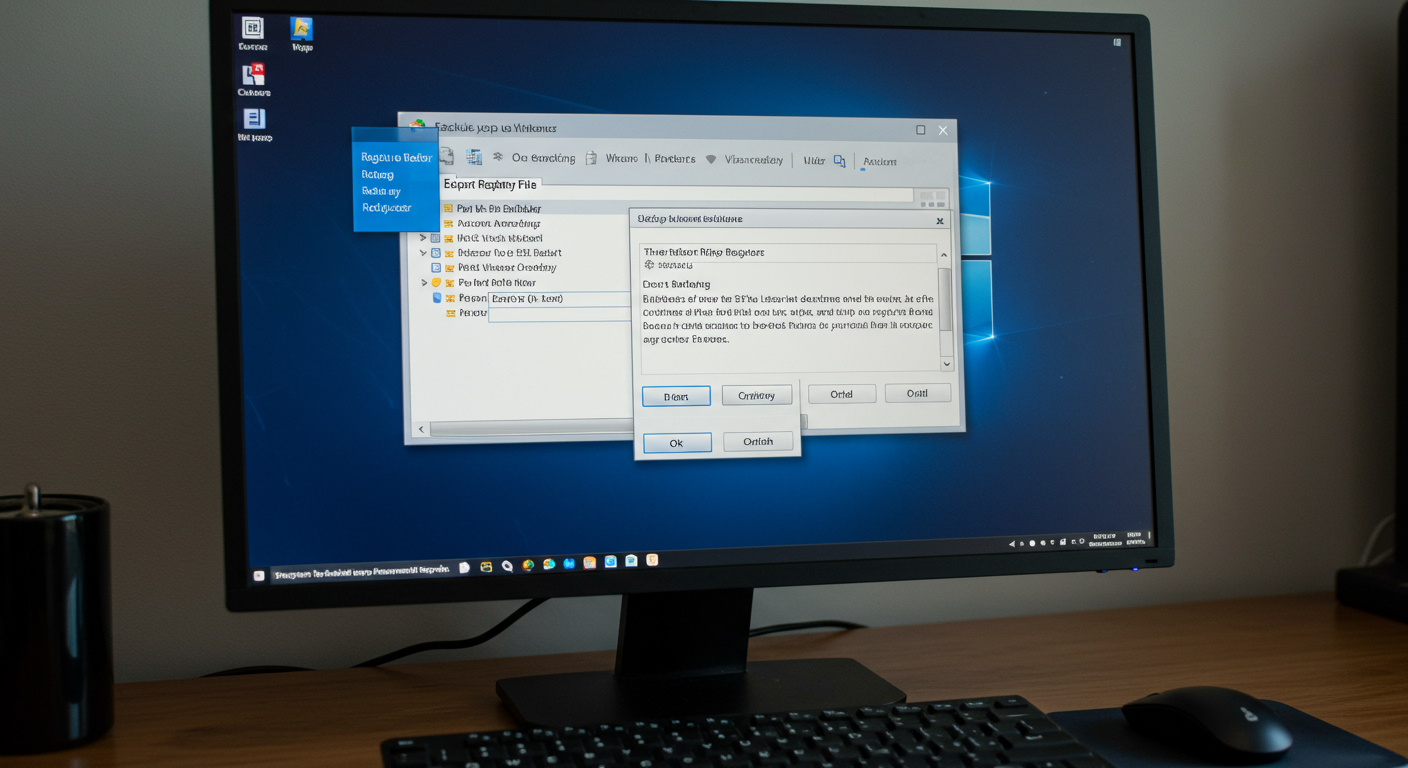Click the blue grid icon in the toolbar
Image resolution: width=1408 pixels, height=768 pixels.
474,157
